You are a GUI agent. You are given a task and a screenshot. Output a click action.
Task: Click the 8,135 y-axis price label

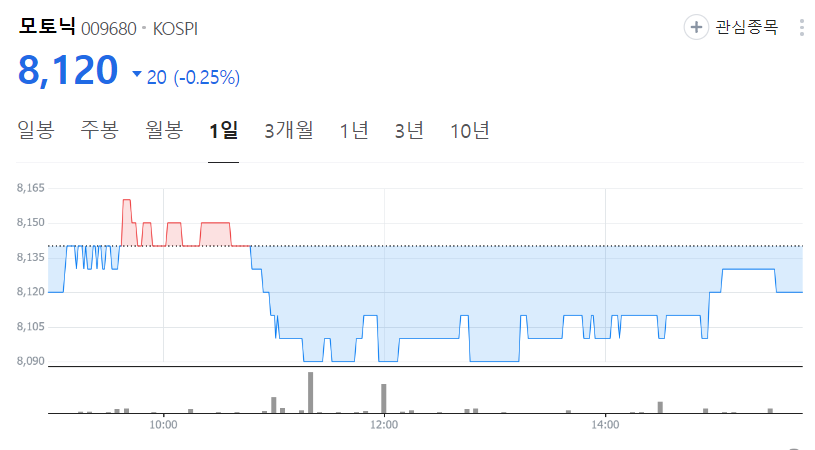(x=31, y=257)
